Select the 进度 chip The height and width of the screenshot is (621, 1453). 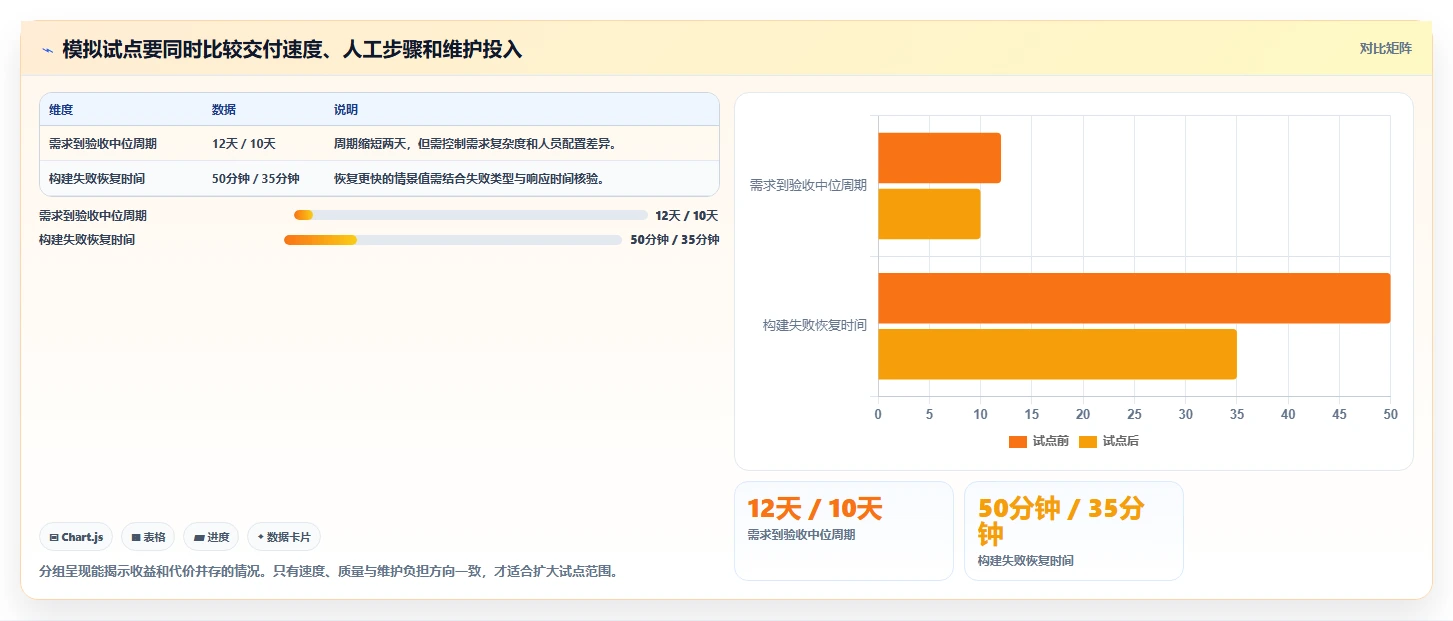point(211,537)
